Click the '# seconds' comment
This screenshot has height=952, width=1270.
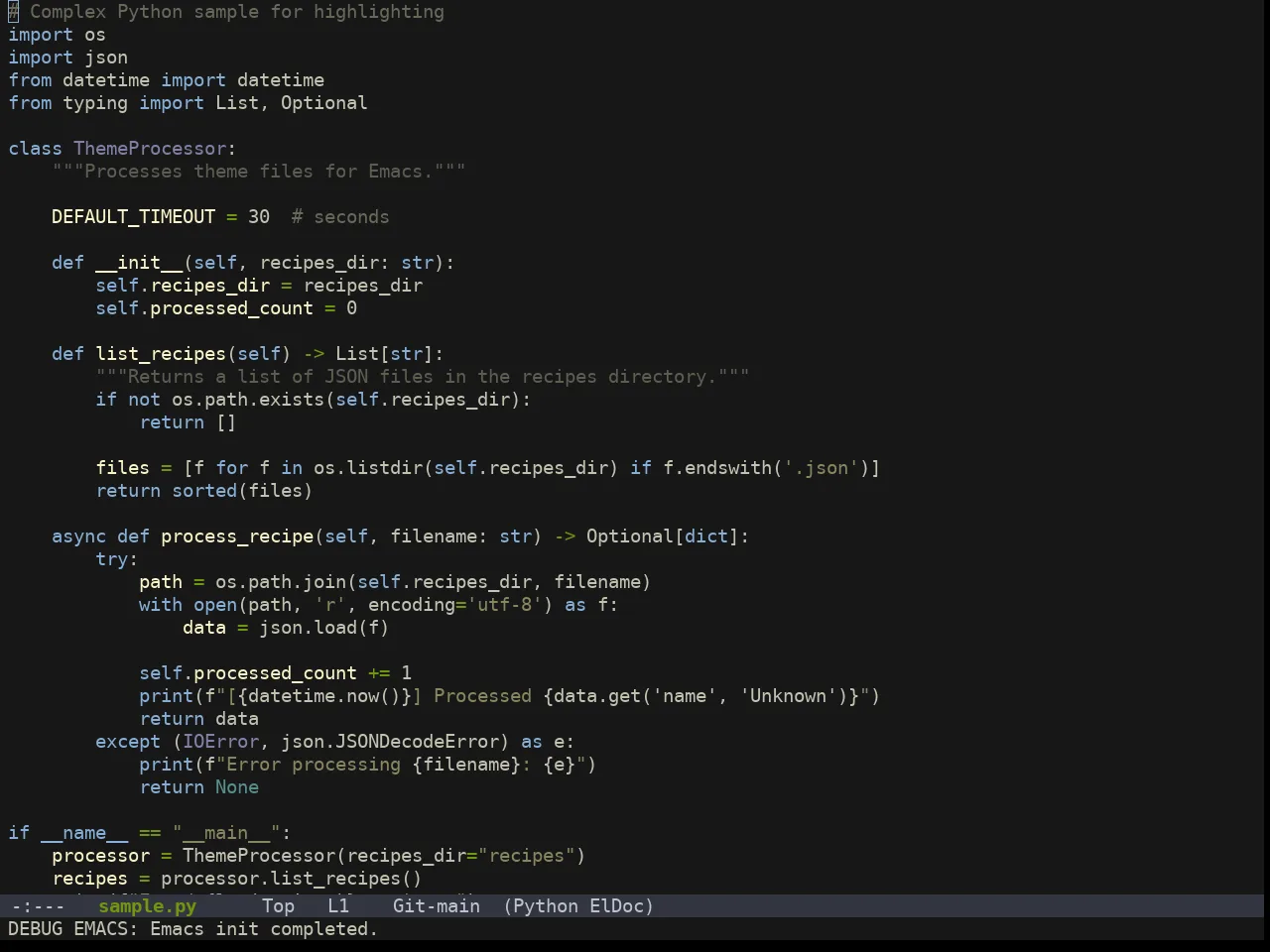[x=340, y=217]
